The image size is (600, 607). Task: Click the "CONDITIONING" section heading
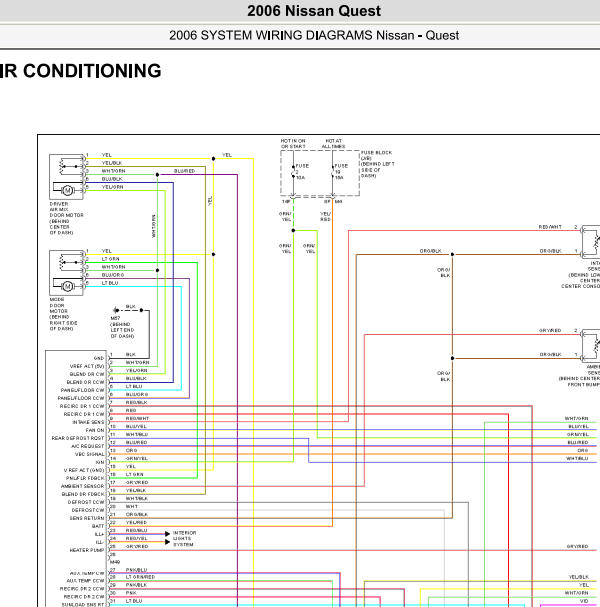click(92, 71)
